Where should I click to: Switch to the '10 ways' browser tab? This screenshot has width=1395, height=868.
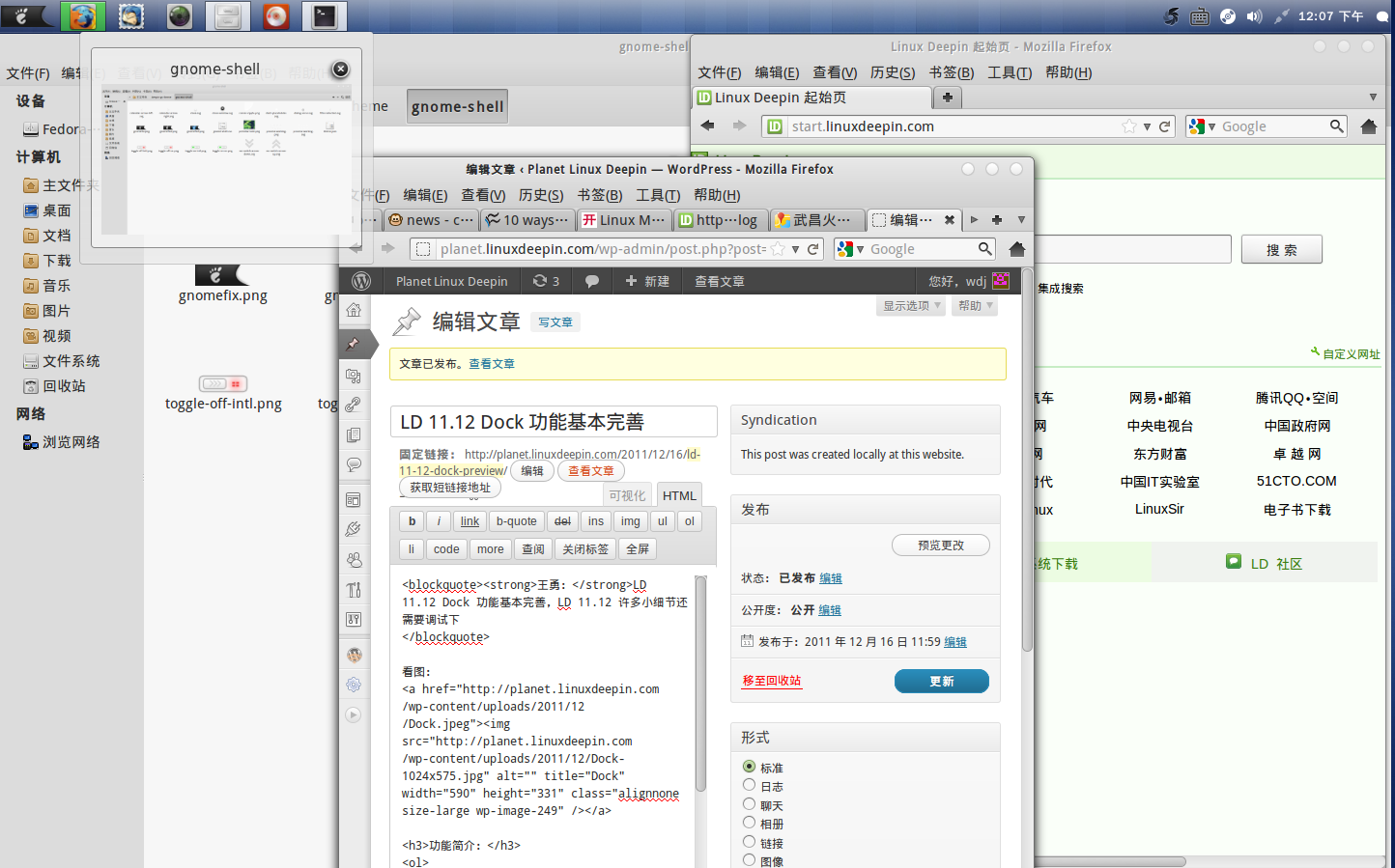click(x=527, y=220)
